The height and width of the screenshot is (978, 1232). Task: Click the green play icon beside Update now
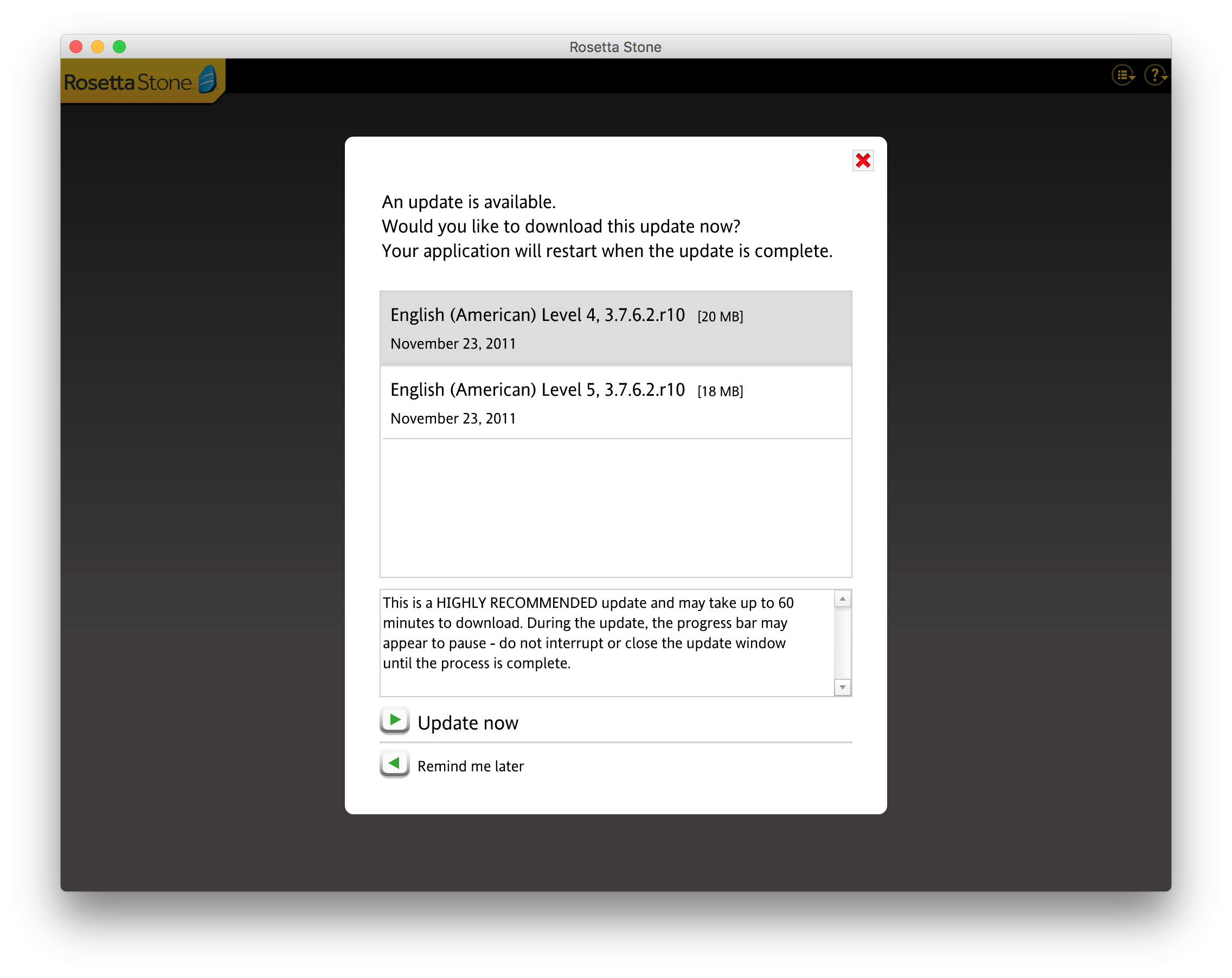point(394,721)
